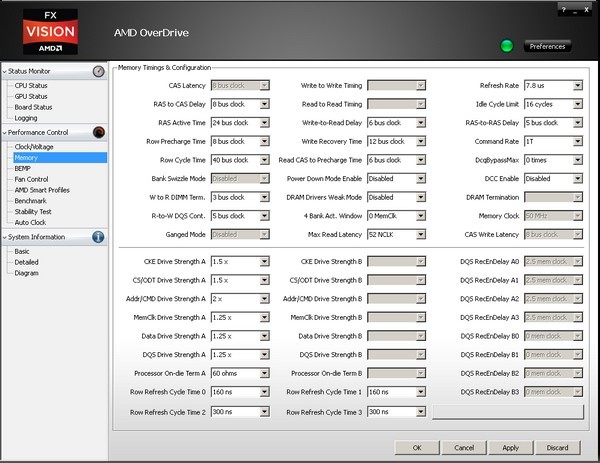Open the Refresh Rate dropdown
Image resolution: width=600 pixels, height=463 pixels.
577,86
